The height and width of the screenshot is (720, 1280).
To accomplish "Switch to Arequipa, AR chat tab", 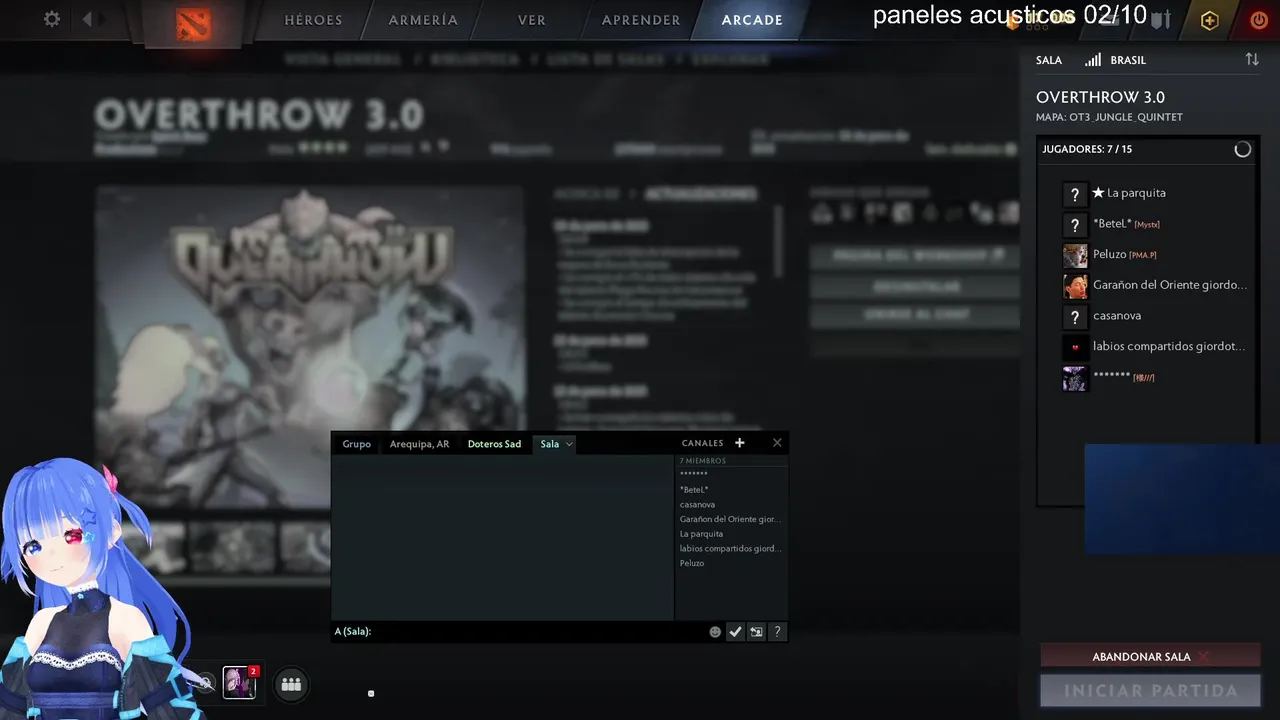I will click(419, 444).
